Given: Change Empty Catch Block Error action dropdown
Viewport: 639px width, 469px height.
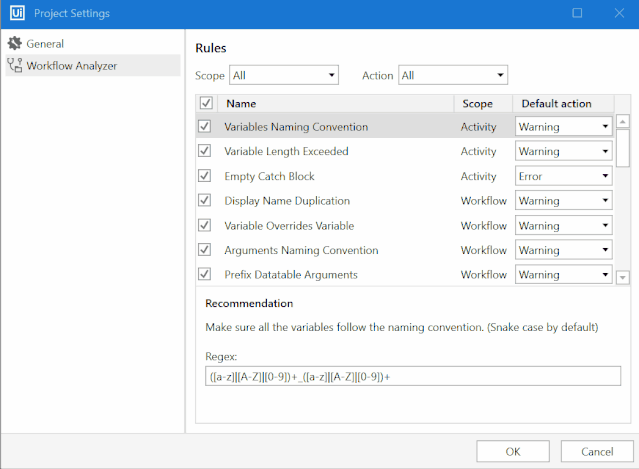Looking at the screenshot, I should [x=564, y=176].
